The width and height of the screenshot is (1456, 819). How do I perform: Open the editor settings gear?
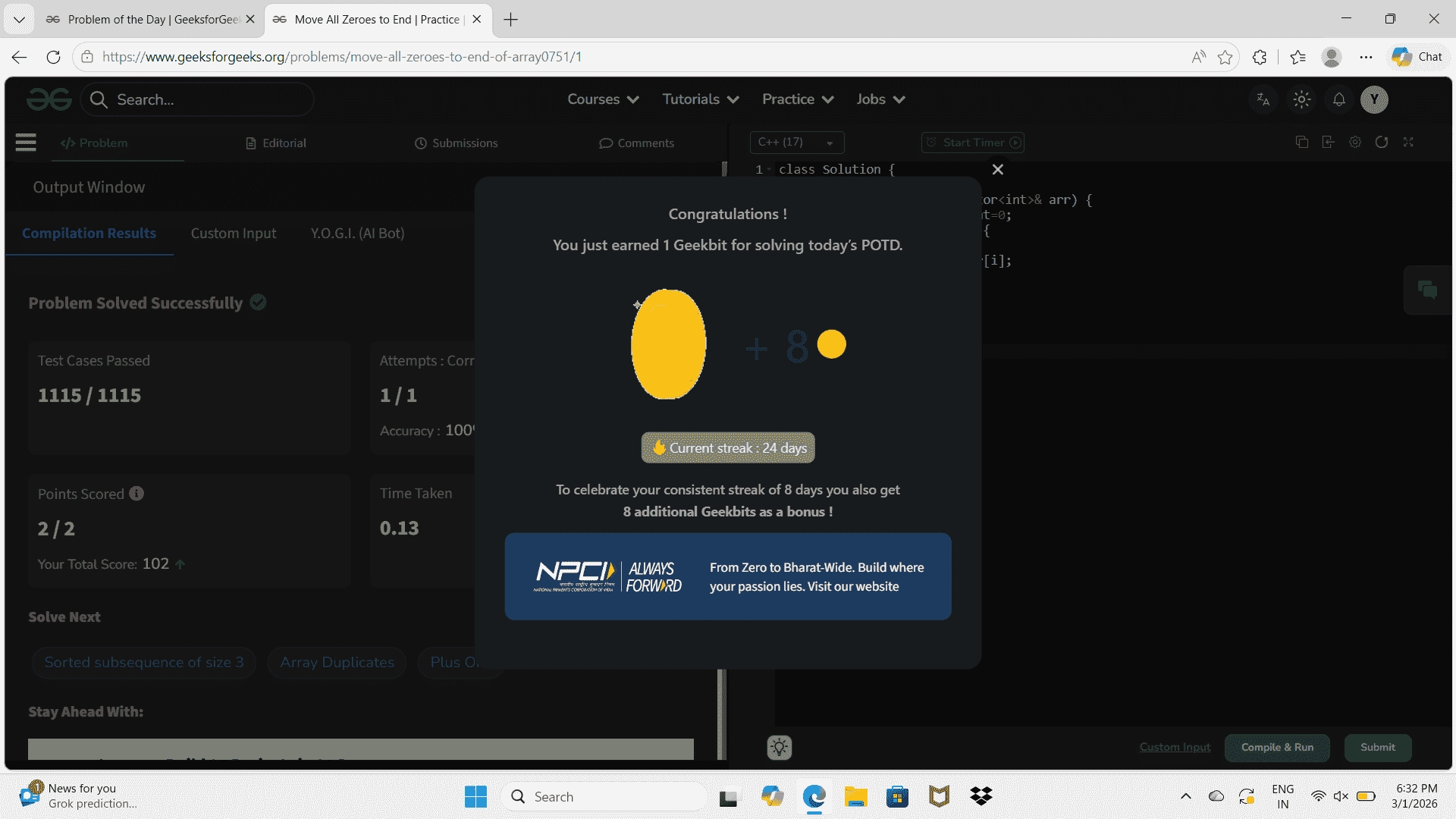[1355, 142]
